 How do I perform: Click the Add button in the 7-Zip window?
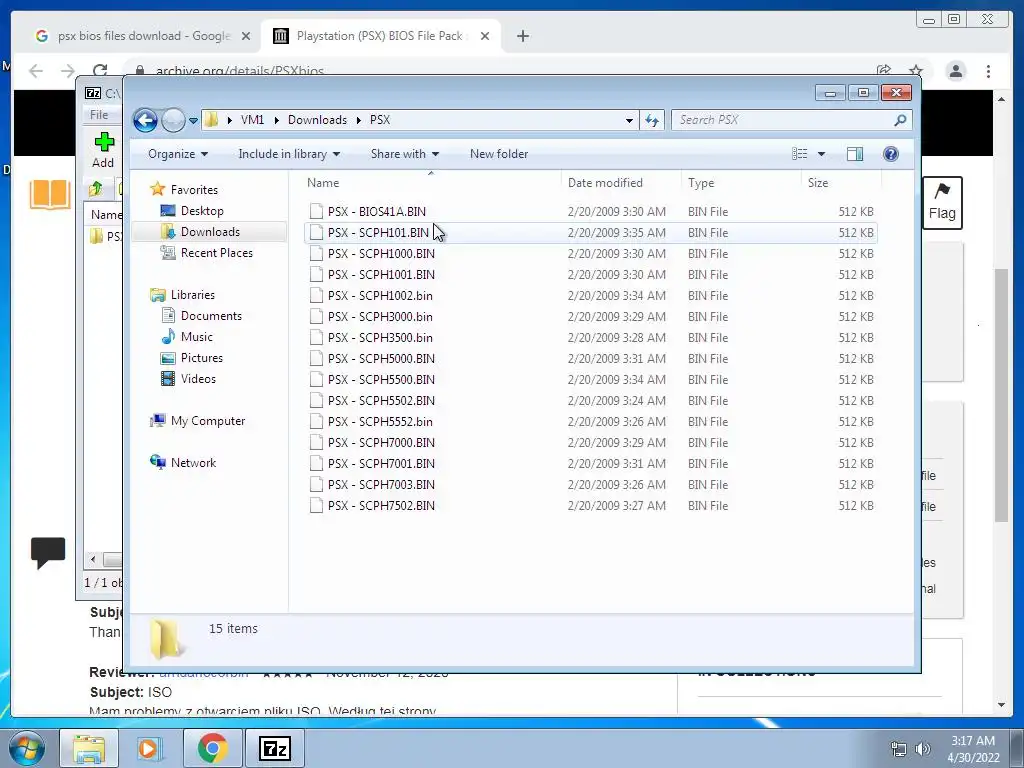[103, 150]
